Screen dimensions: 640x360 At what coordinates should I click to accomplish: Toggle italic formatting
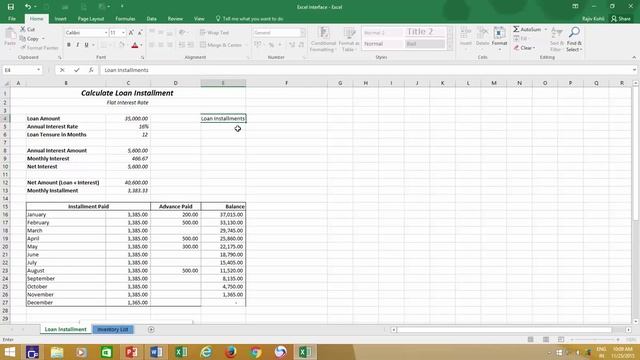(78, 45)
